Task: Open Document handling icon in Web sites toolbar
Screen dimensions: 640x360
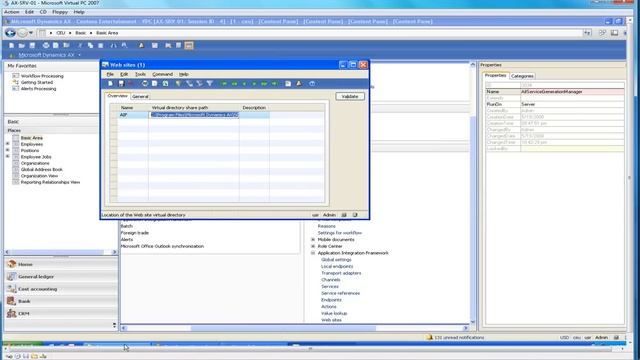Action: pos(288,84)
